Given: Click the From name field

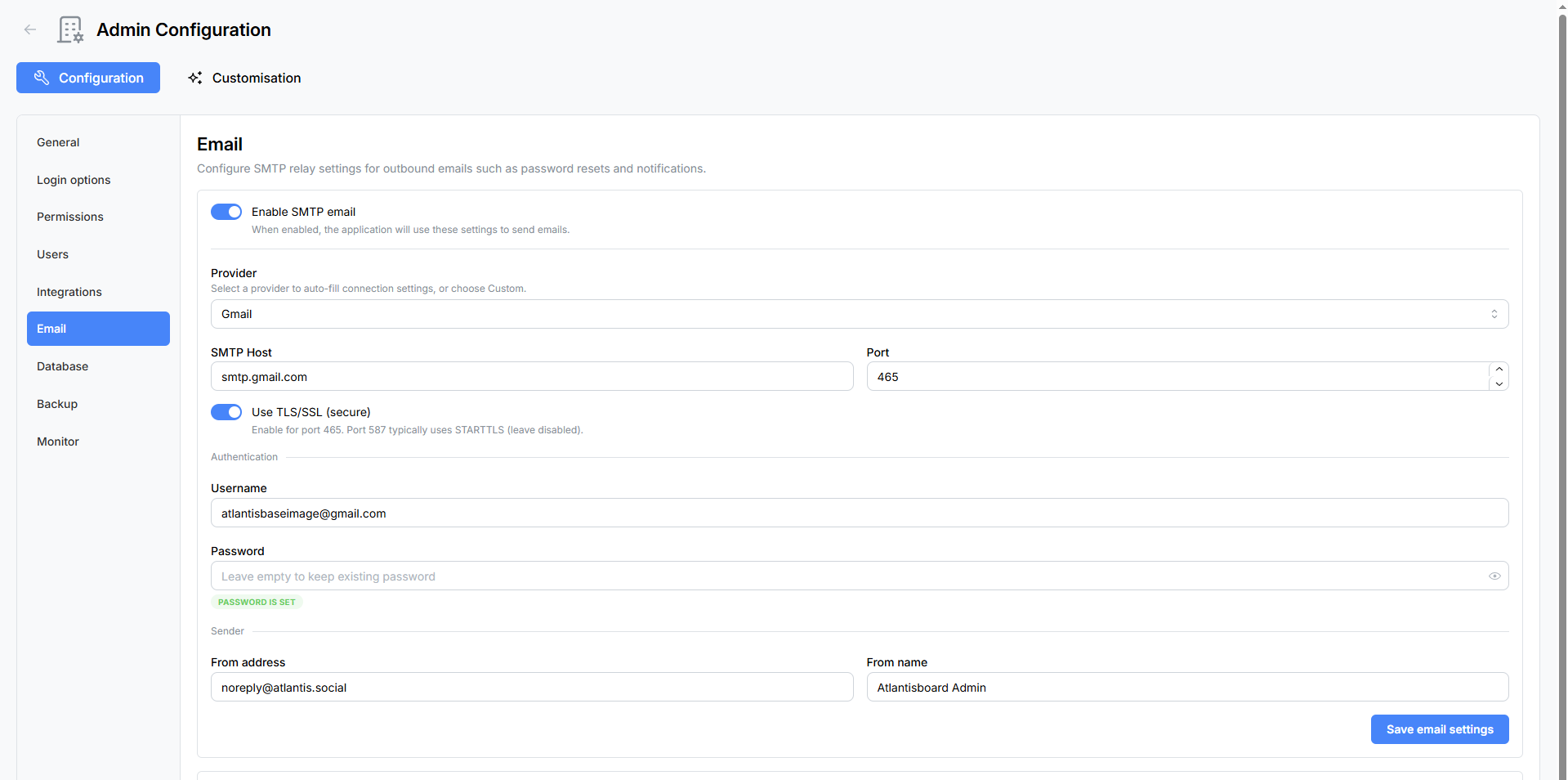Looking at the screenshot, I should point(1187,688).
